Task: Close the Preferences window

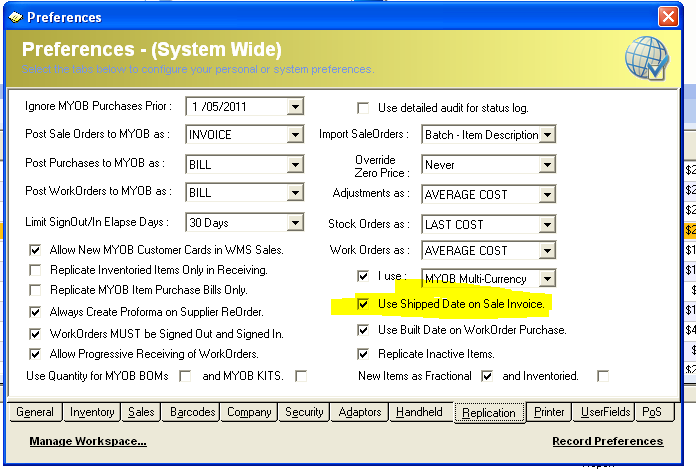Action: (668, 17)
